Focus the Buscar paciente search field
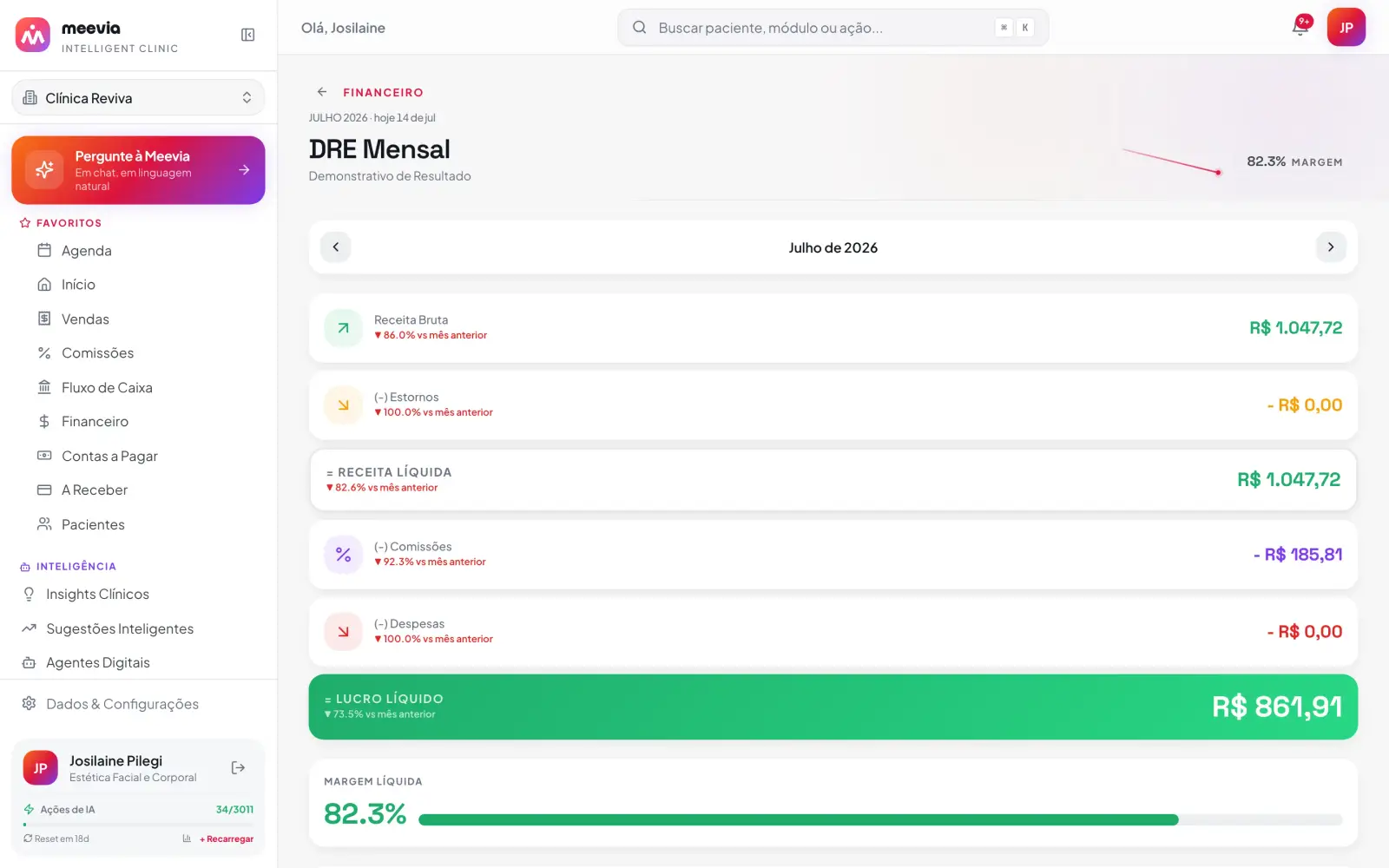This screenshot has width=1389, height=868. tap(833, 28)
